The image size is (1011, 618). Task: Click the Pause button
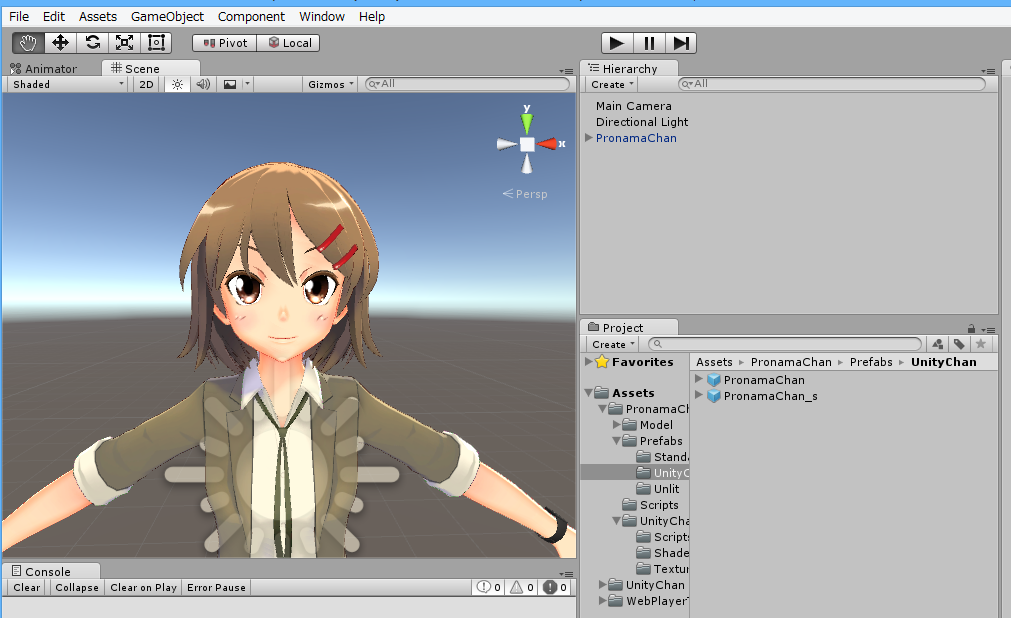tap(649, 43)
